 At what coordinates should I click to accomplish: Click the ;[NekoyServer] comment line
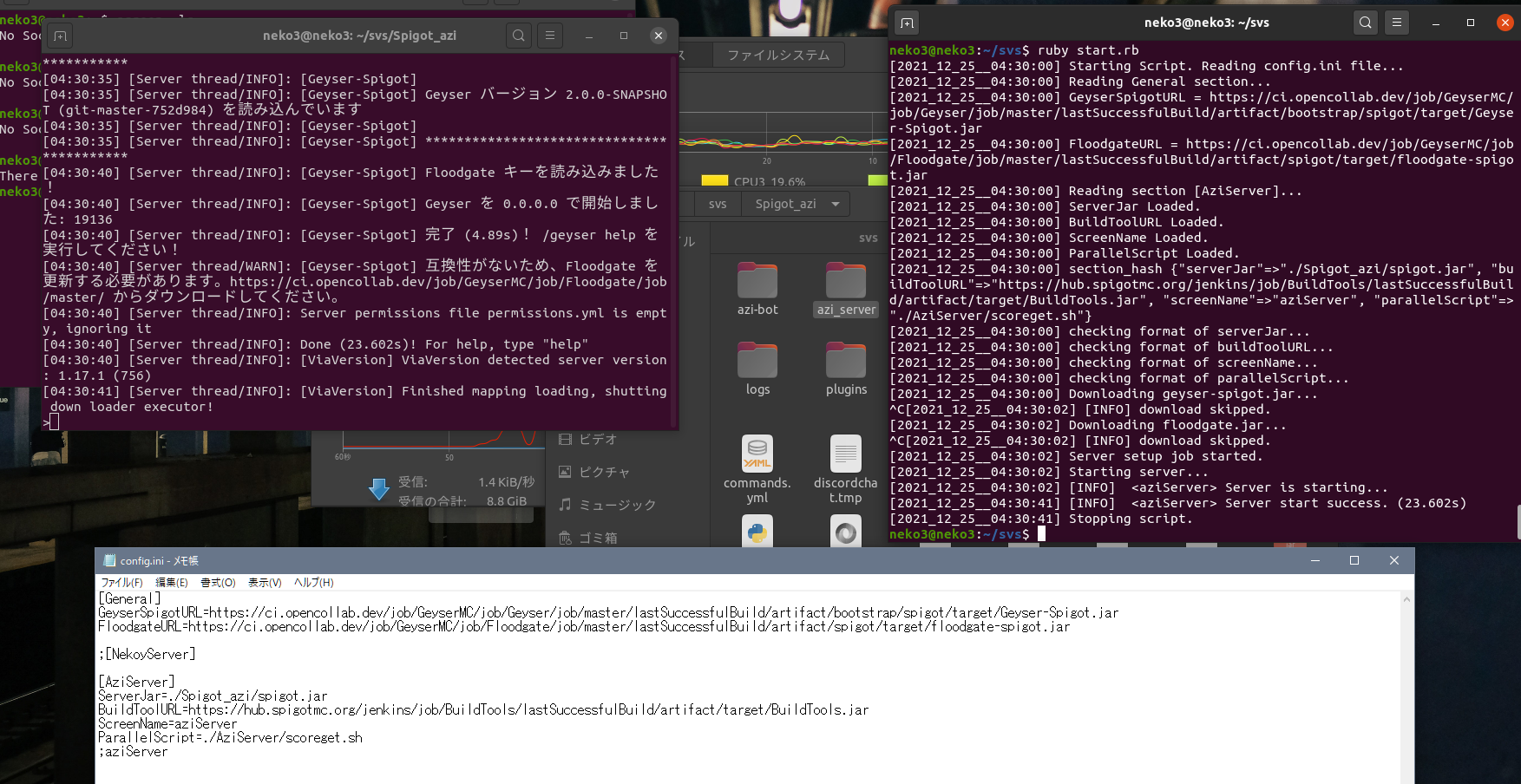[x=147, y=654]
